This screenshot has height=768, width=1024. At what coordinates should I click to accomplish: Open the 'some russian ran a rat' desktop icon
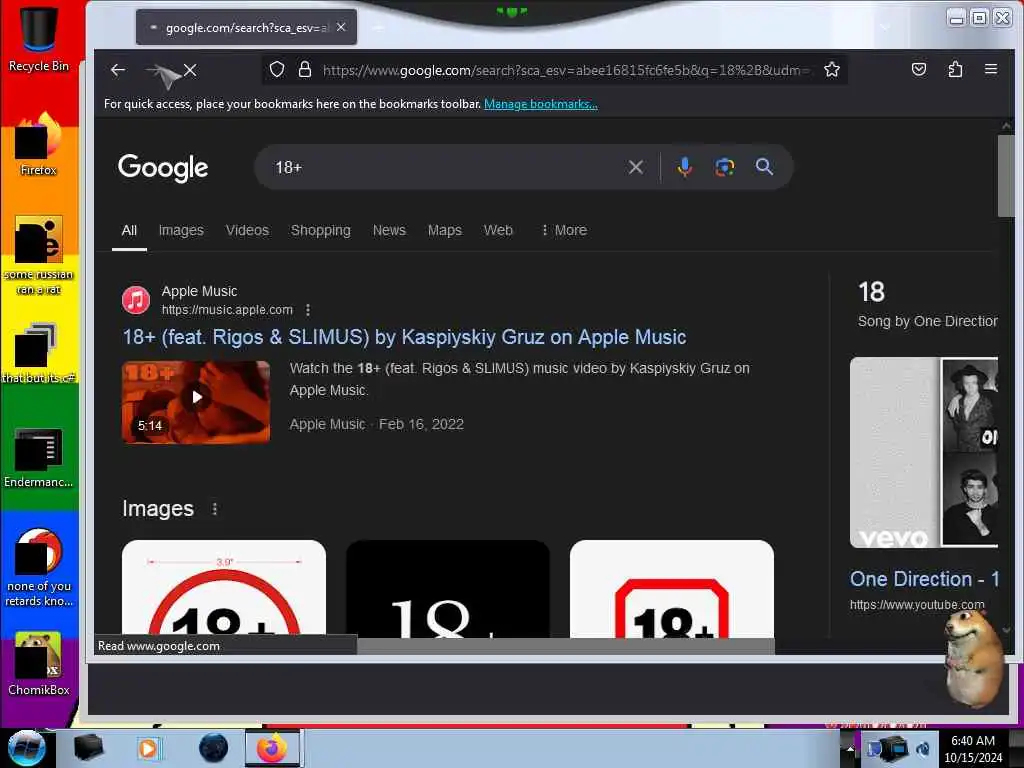pos(38,255)
